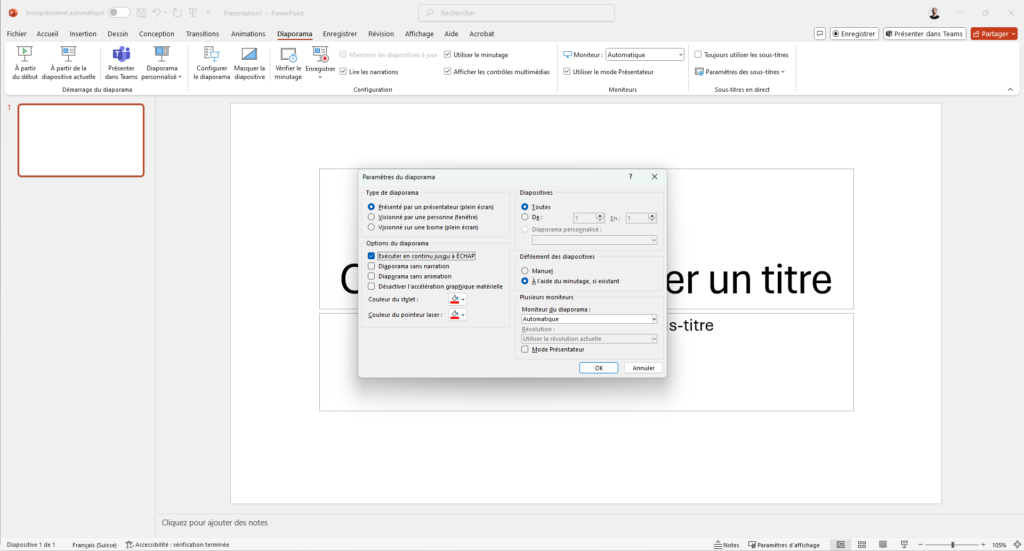
Task: Switch to slide sorter view icon
Action: click(x=861, y=544)
